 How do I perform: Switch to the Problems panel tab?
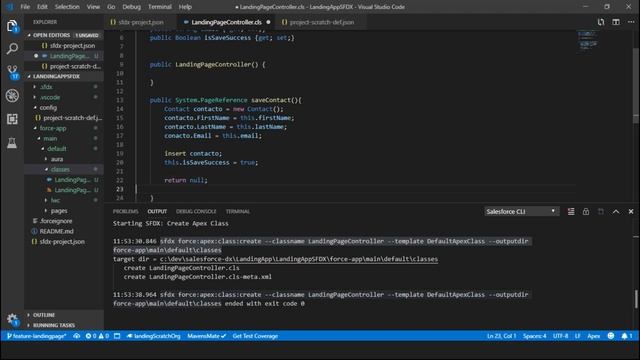point(125,211)
